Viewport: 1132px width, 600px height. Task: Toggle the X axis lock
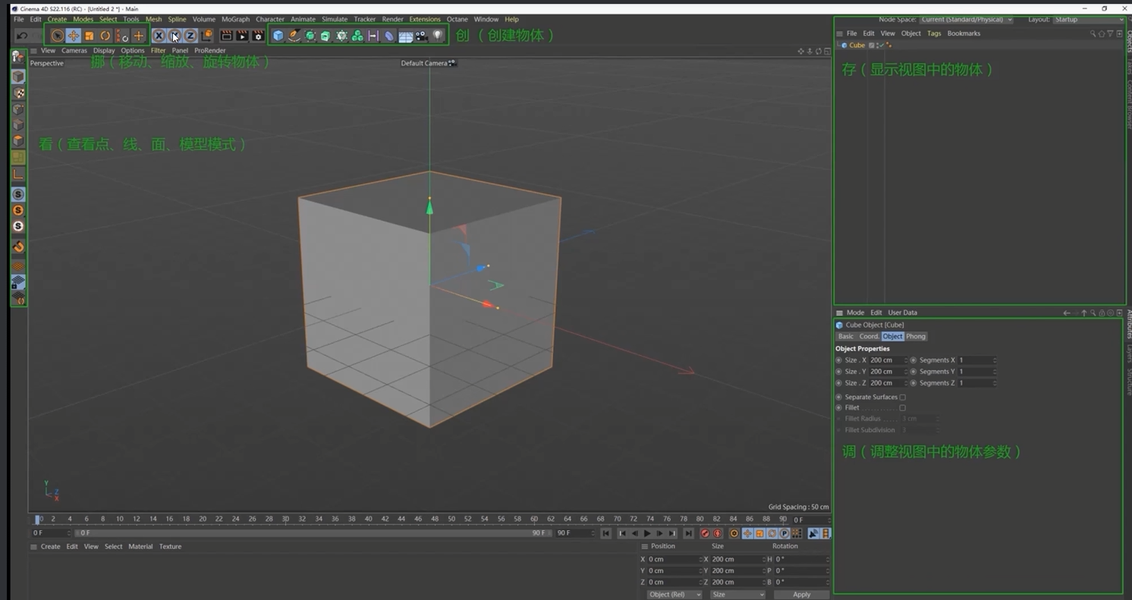[159, 35]
